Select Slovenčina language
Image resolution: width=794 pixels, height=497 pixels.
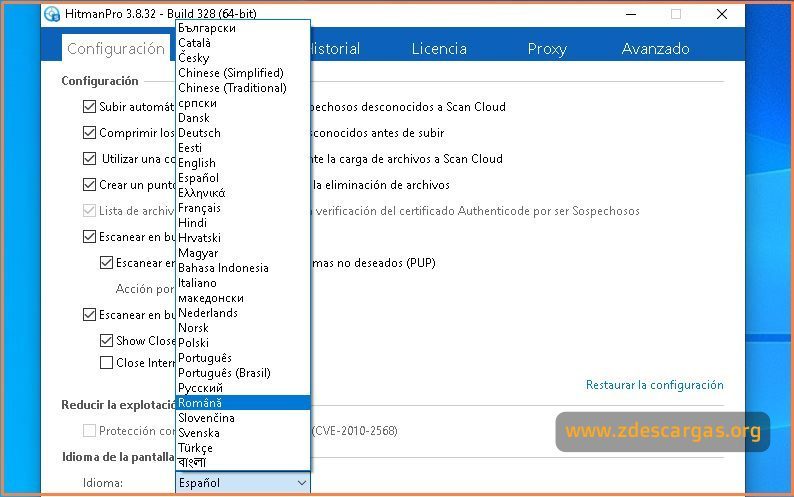pyautogui.click(x=243, y=418)
